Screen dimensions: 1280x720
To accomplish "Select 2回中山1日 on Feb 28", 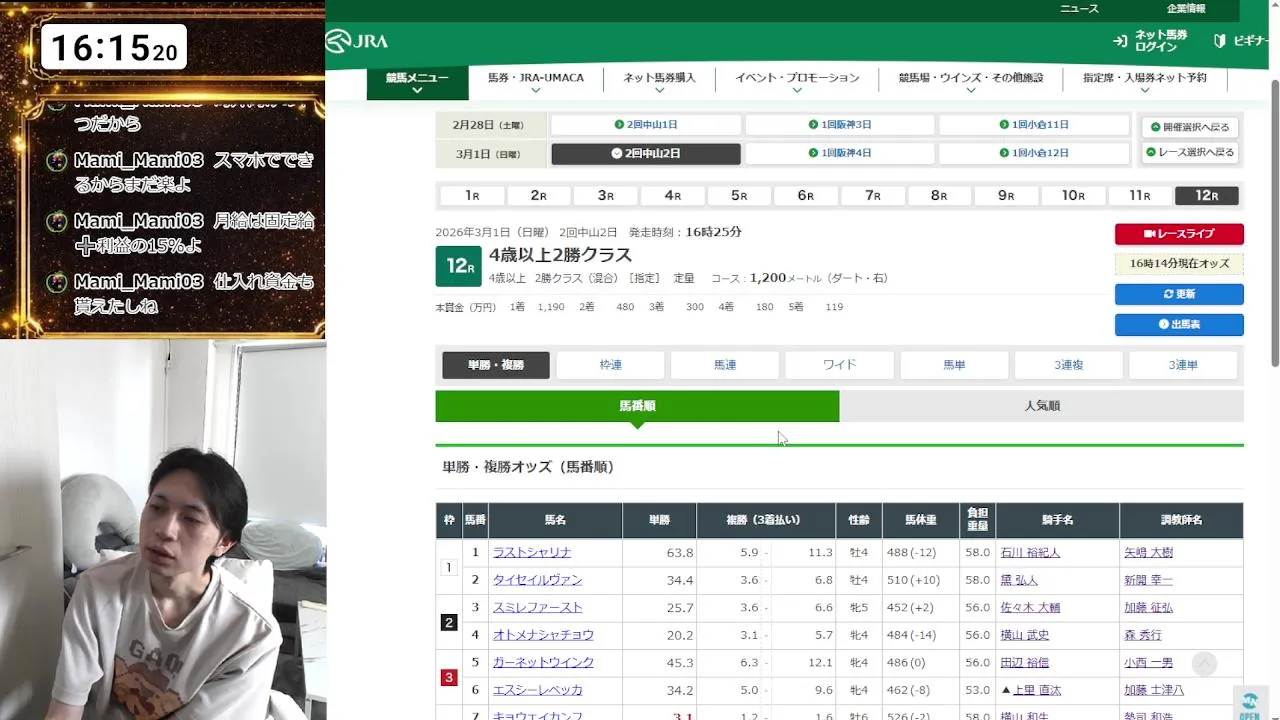I will click(646, 125).
